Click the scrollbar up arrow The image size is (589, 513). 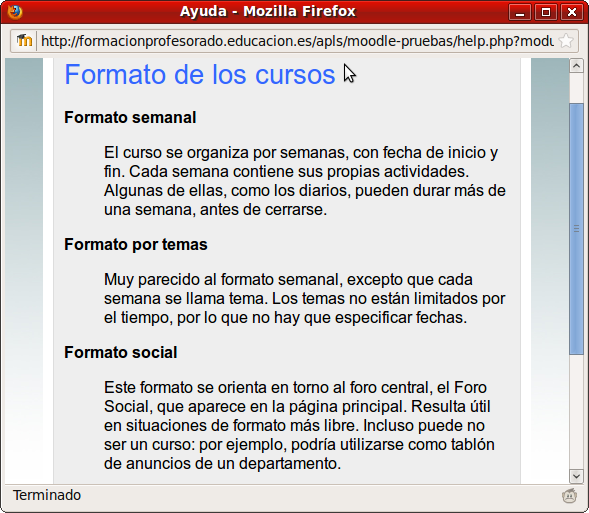pos(576,66)
